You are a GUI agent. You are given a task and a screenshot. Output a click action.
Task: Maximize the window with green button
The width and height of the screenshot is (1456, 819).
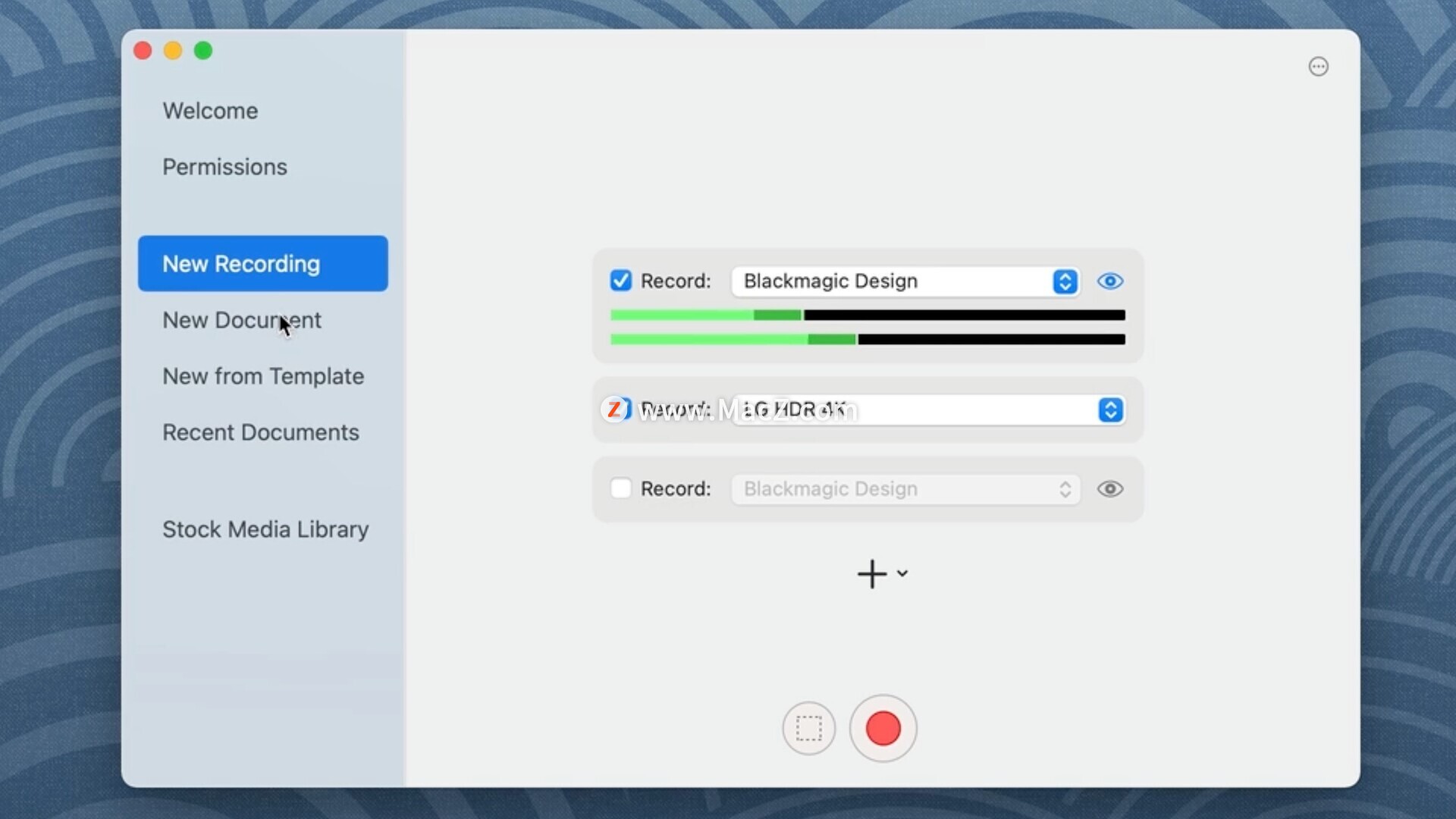pos(203,51)
